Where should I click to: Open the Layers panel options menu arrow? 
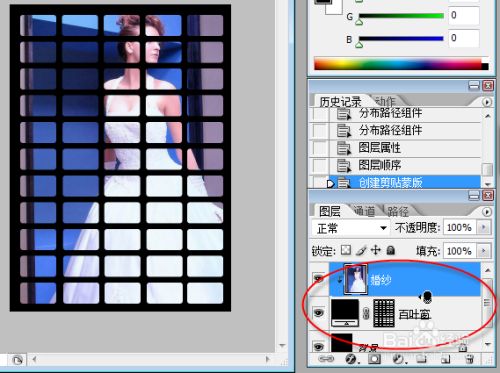[487, 212]
